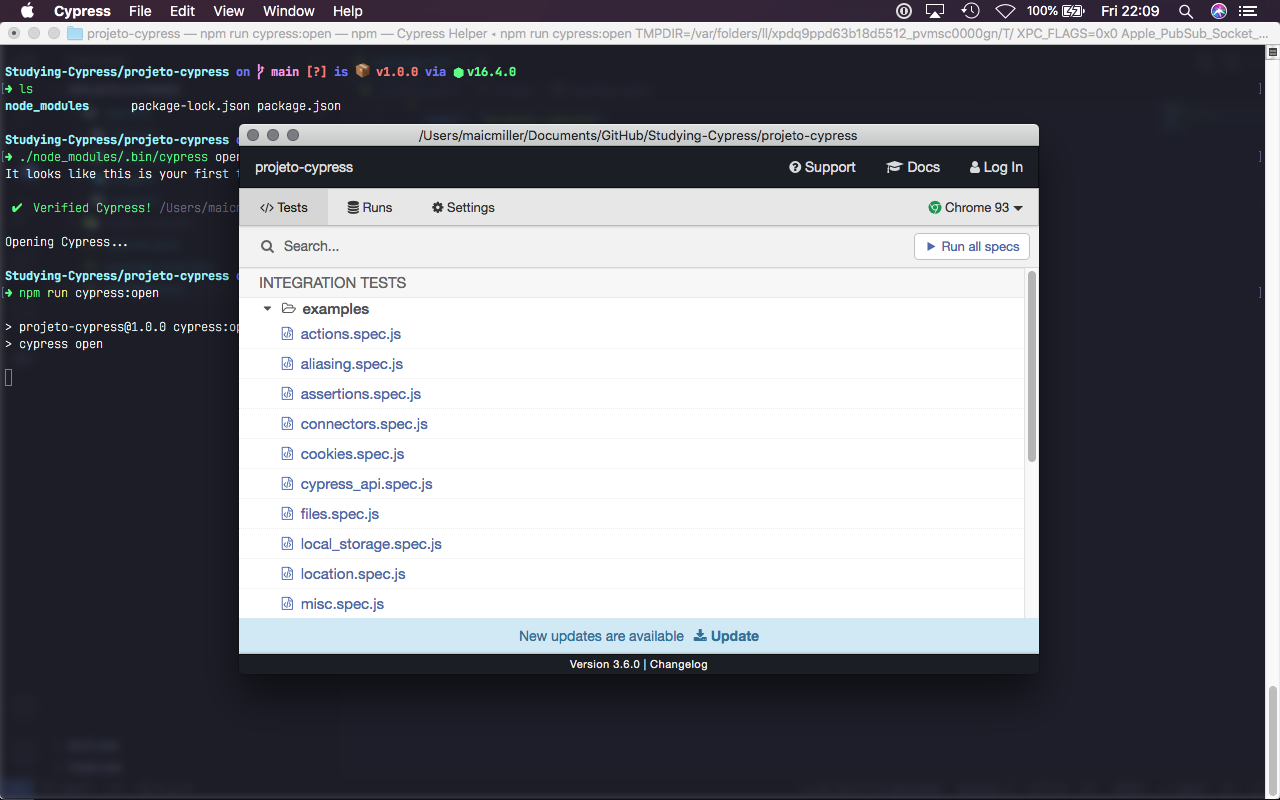Open the View menu
The width and height of the screenshot is (1280, 800).
[229, 11]
